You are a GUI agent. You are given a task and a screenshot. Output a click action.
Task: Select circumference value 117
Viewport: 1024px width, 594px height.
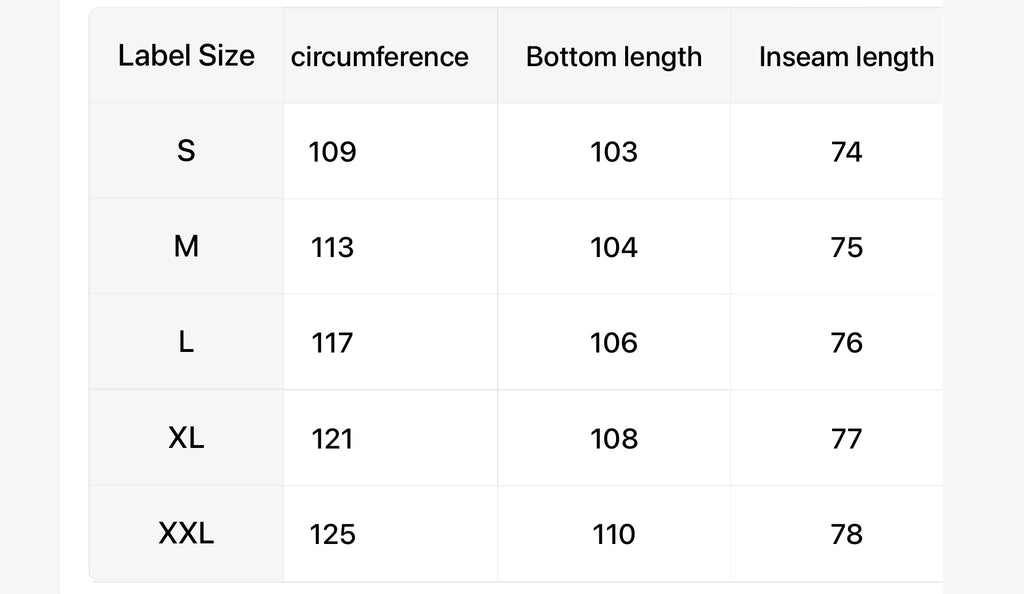pos(332,343)
